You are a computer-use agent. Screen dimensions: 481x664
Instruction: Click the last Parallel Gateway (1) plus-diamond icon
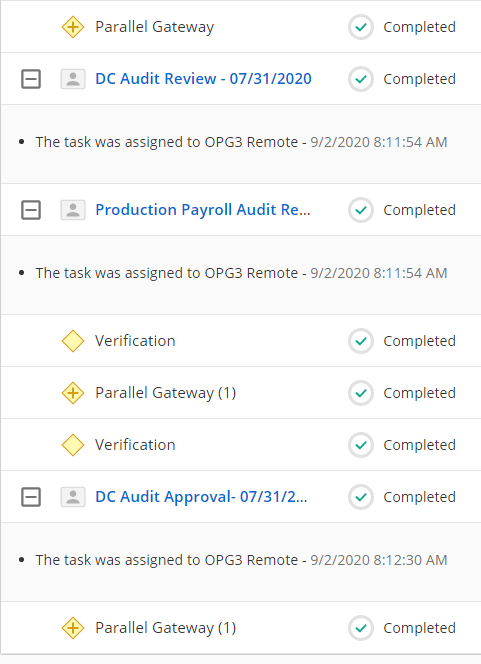point(73,628)
